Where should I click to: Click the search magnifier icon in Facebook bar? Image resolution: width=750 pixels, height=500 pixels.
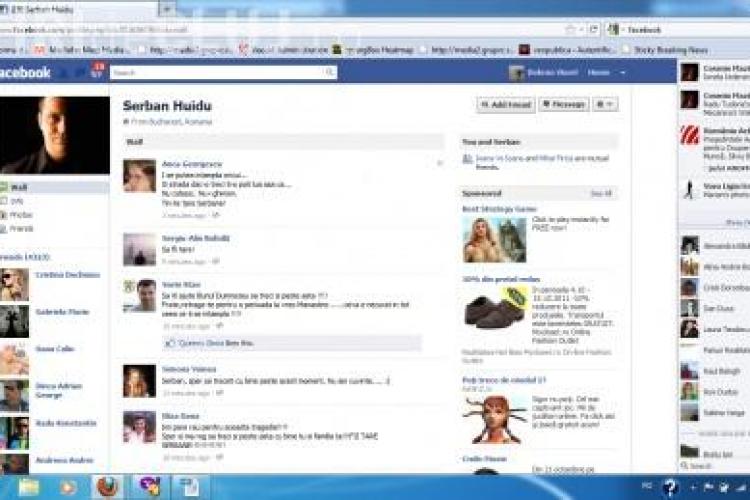tap(330, 73)
